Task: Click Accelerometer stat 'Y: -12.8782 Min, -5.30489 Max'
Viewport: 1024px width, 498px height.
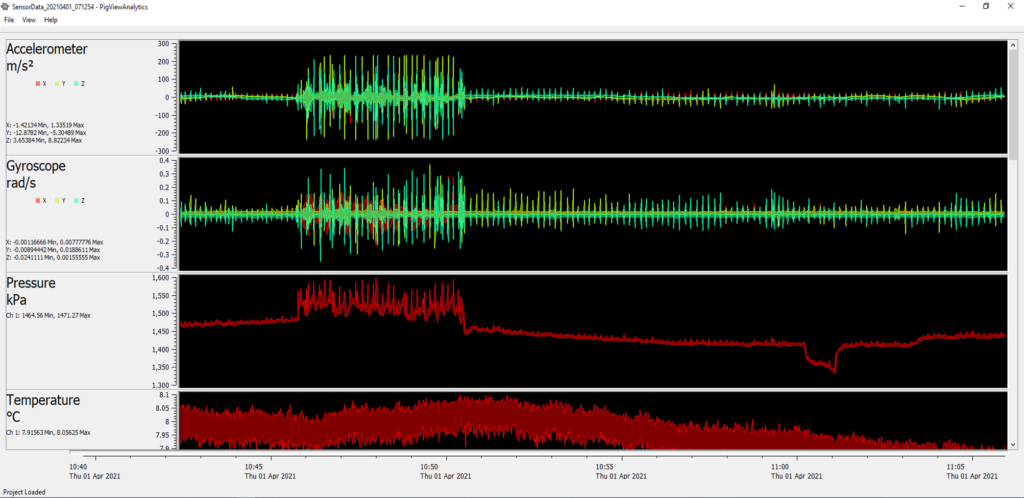Action: (x=46, y=132)
